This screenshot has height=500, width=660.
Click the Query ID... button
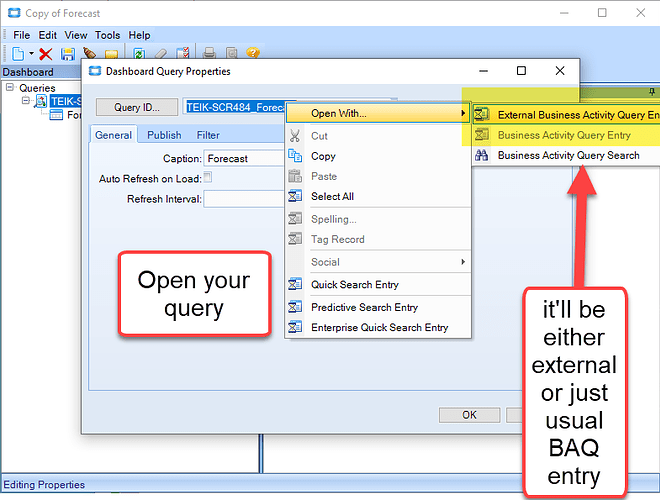pos(137,107)
